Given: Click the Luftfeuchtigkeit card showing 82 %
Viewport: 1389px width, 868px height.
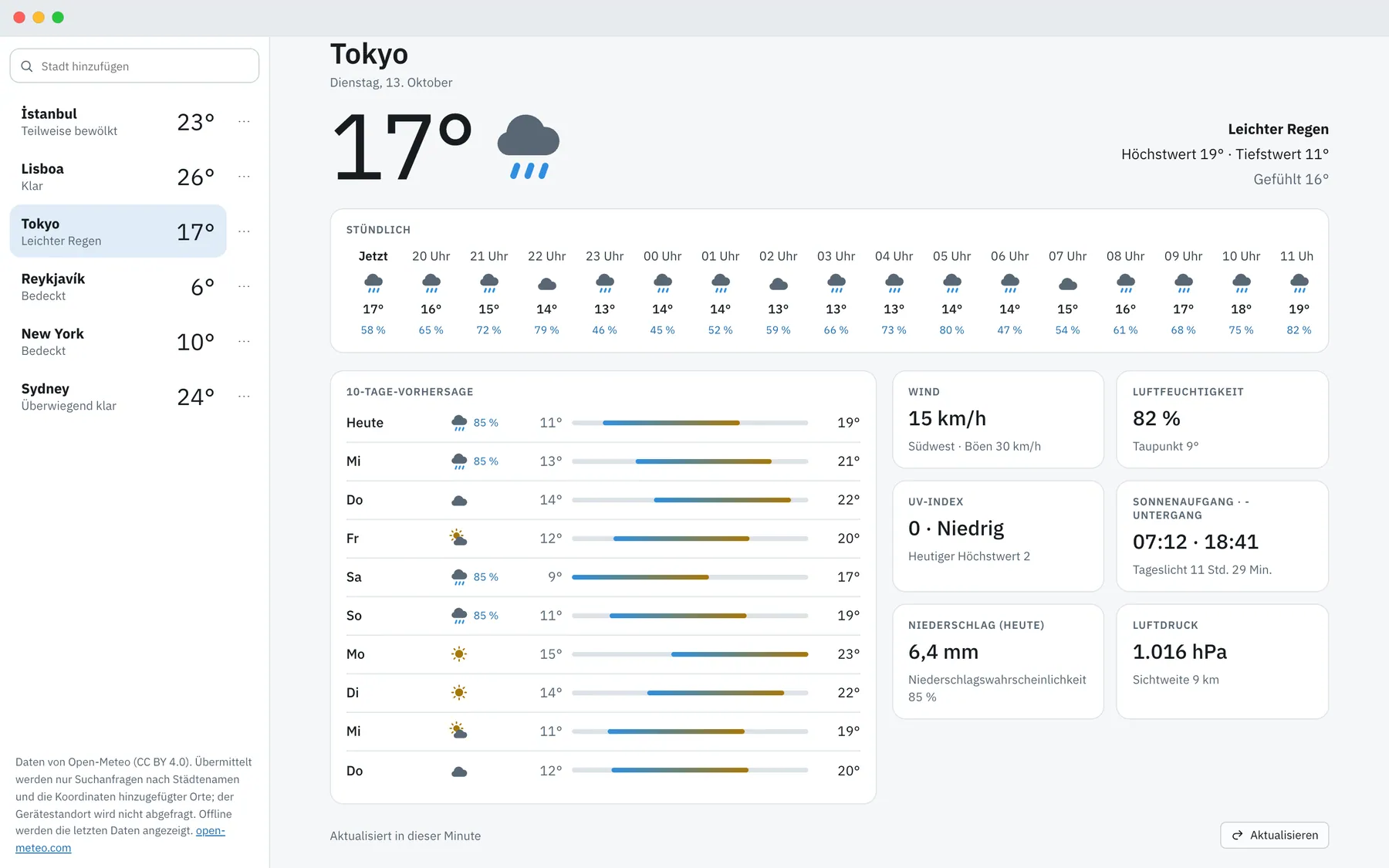Looking at the screenshot, I should (1222, 420).
